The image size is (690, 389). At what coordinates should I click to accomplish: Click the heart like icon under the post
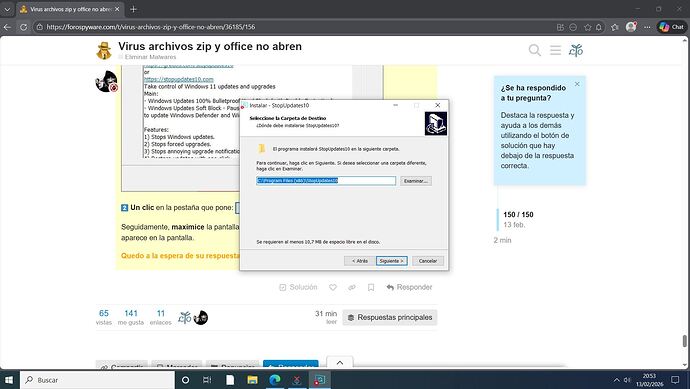333,287
